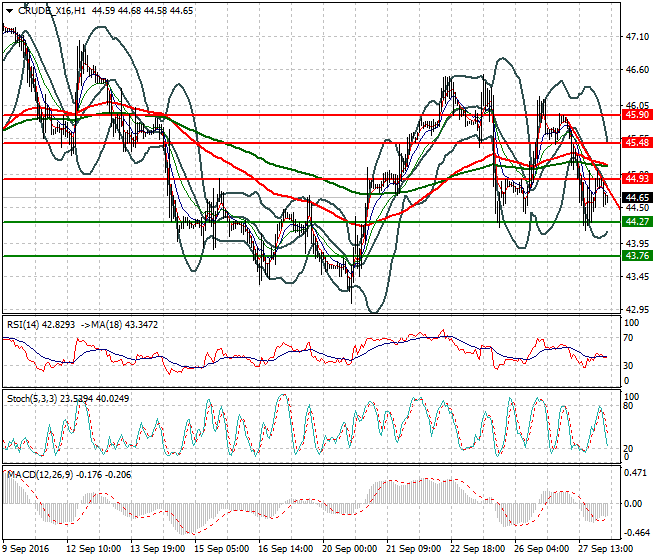660x560 pixels.
Task: Click the Stochastic 20 level scale value
Action: click(x=628, y=449)
